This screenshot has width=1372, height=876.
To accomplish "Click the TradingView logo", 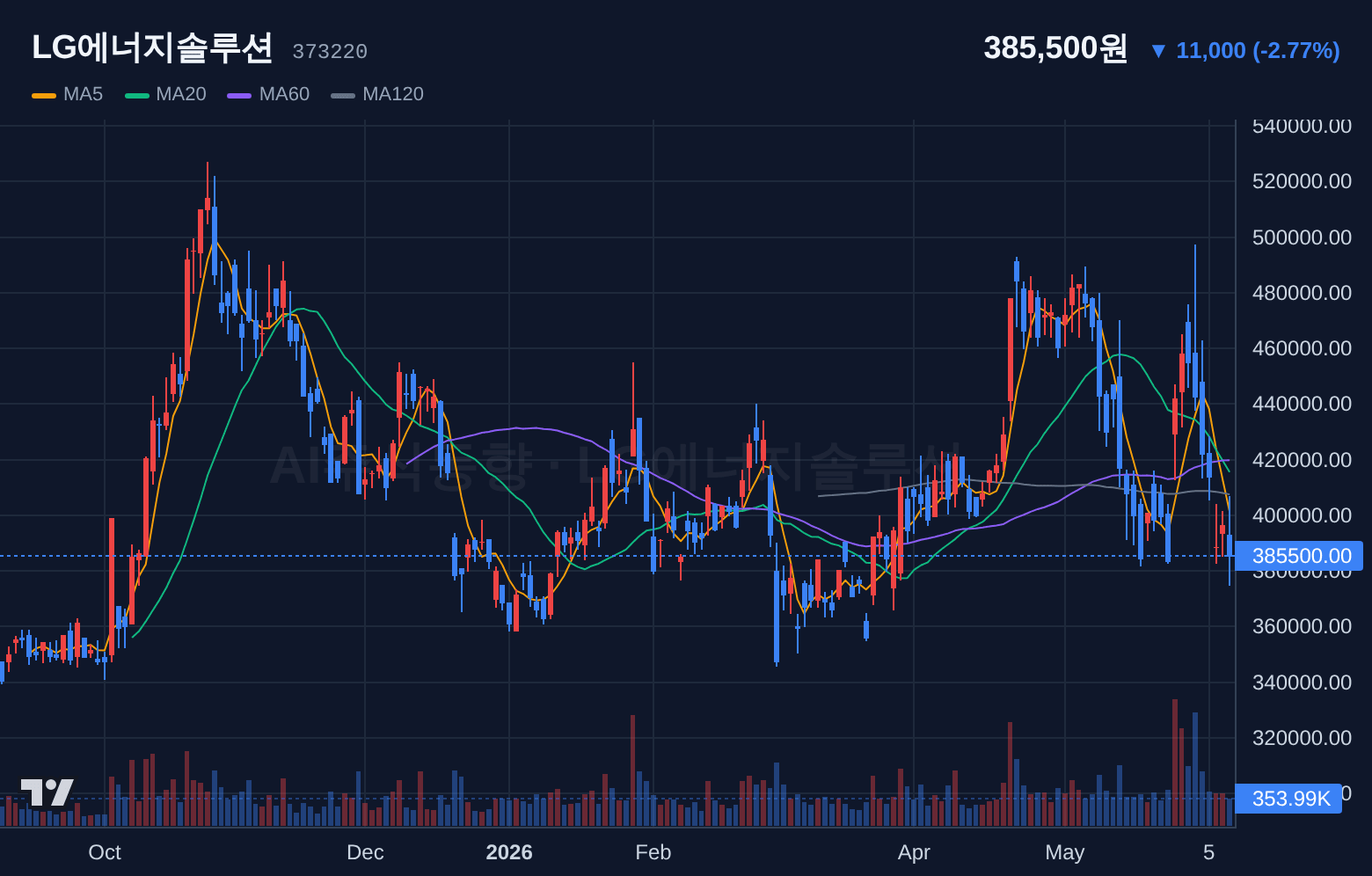I will [47, 792].
